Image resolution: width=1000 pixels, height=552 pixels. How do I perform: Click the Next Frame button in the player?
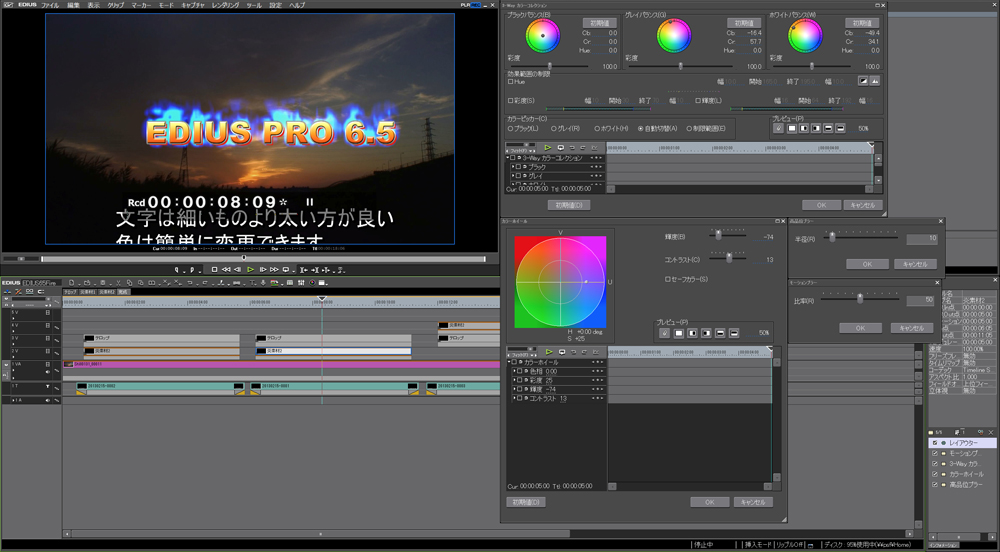click(263, 270)
